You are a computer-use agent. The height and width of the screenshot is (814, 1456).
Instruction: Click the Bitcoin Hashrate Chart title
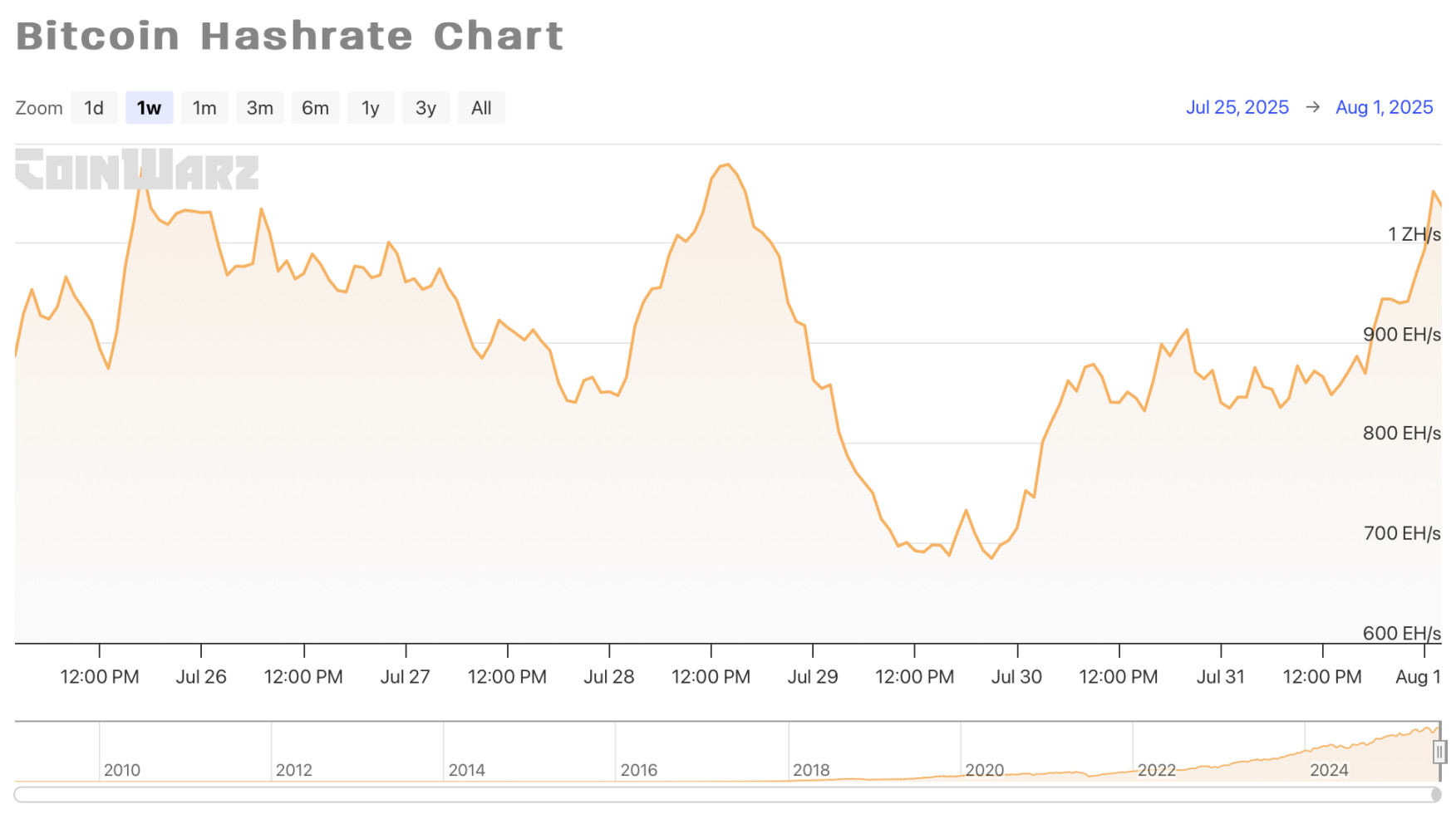(x=289, y=37)
